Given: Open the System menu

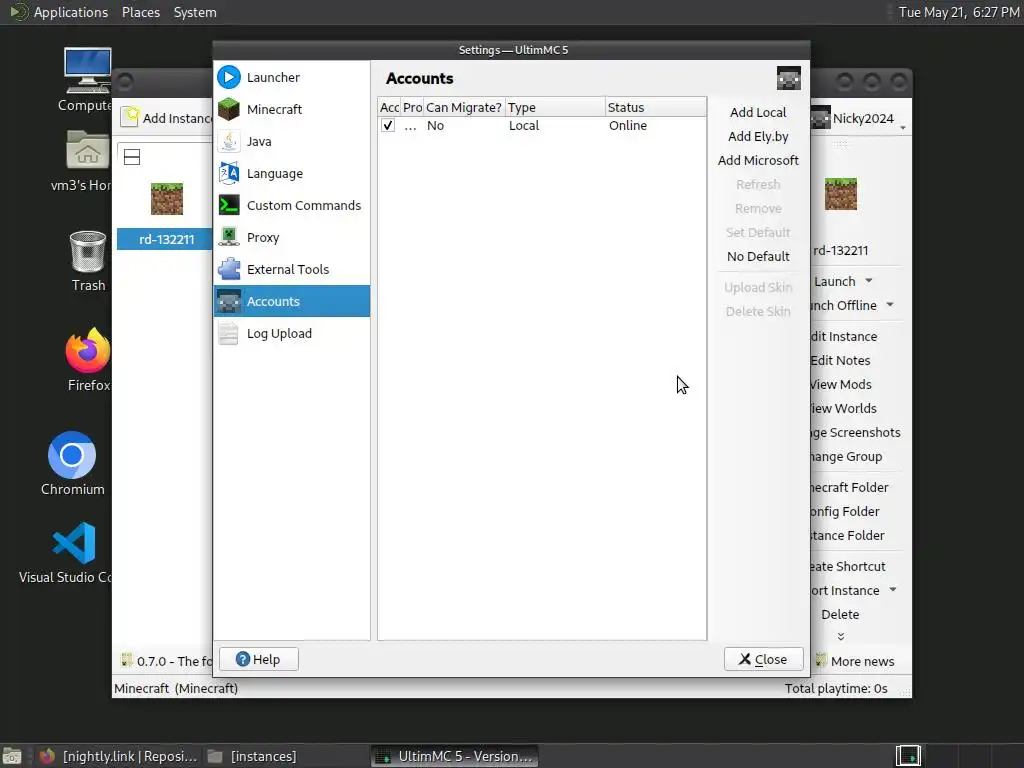Looking at the screenshot, I should (x=195, y=12).
